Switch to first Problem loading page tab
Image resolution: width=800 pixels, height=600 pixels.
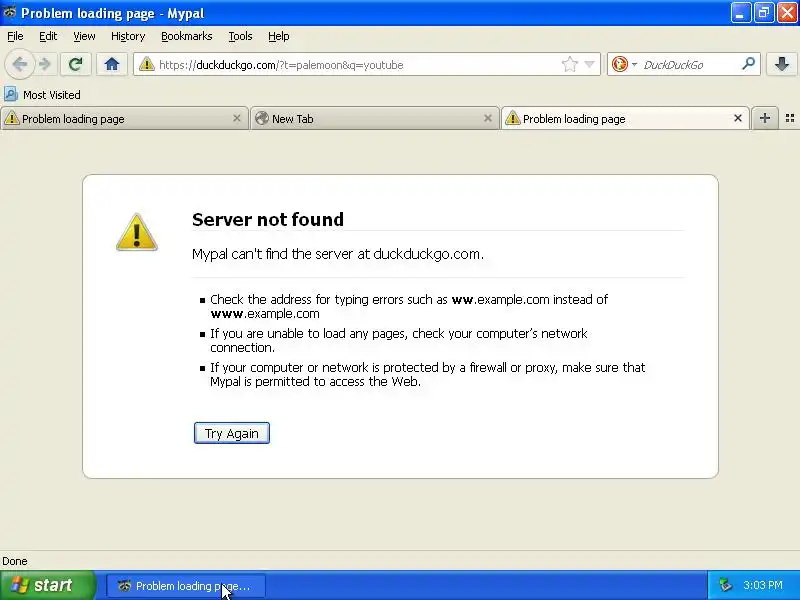(x=124, y=119)
